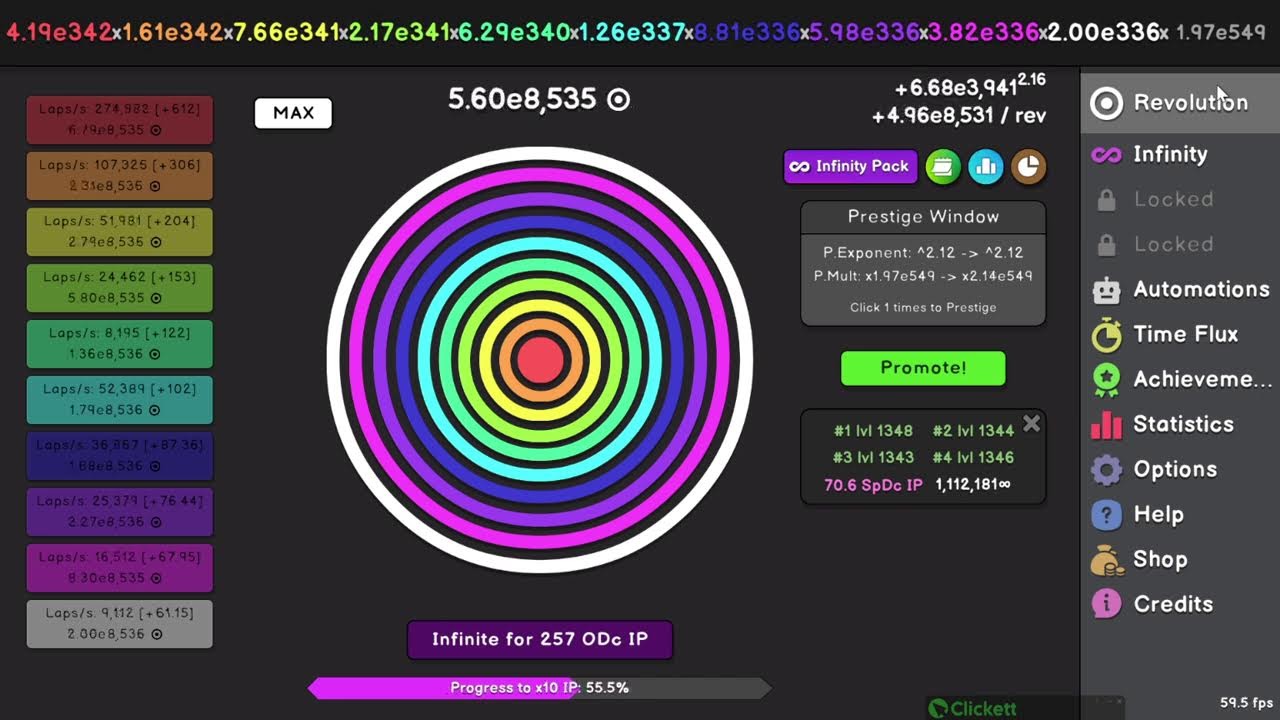Upgrade purple ring with 25,379 laps/s
Viewport: 1280px width, 720px height.
[x=120, y=512]
